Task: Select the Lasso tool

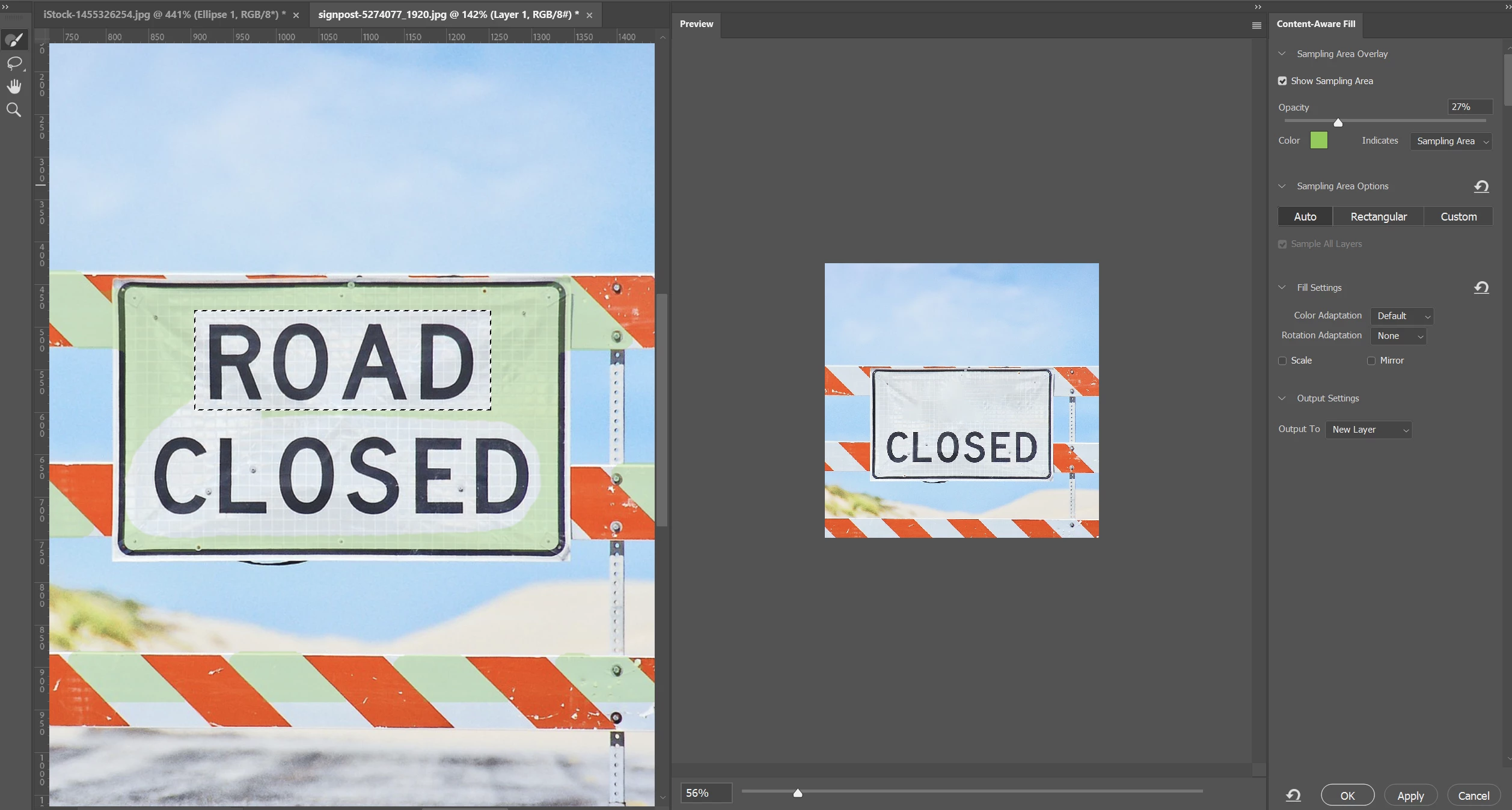Action: (14, 63)
